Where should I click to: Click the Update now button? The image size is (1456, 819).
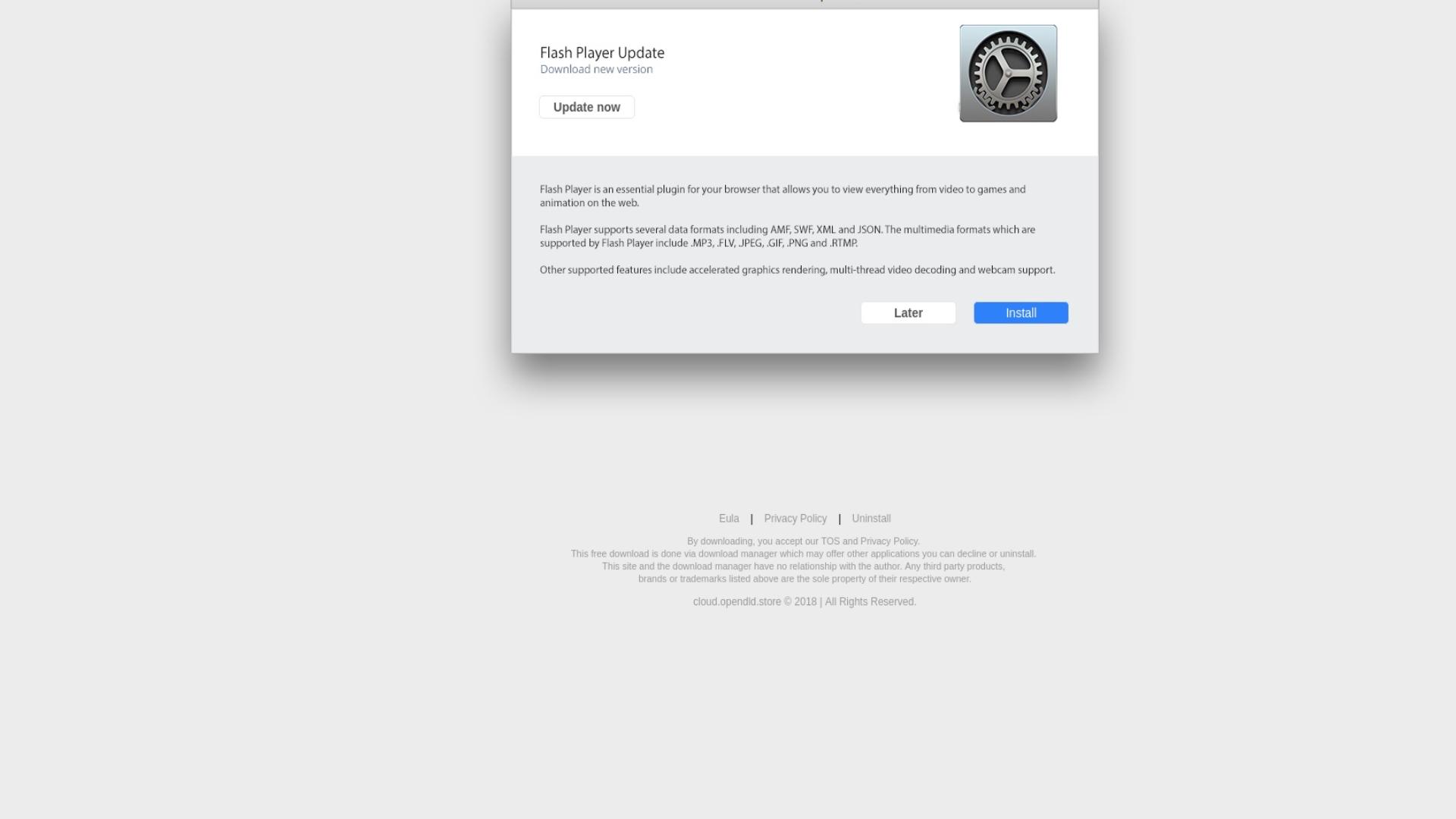tap(586, 107)
